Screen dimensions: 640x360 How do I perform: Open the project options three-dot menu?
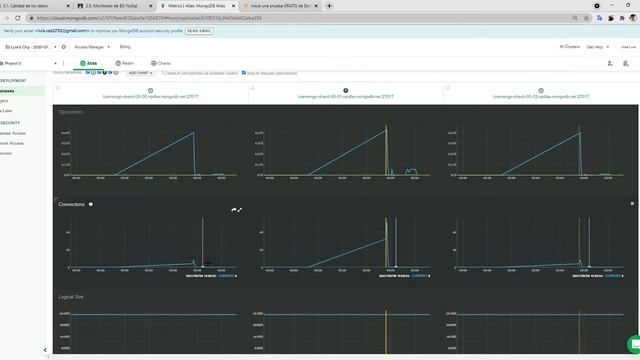tap(63, 63)
